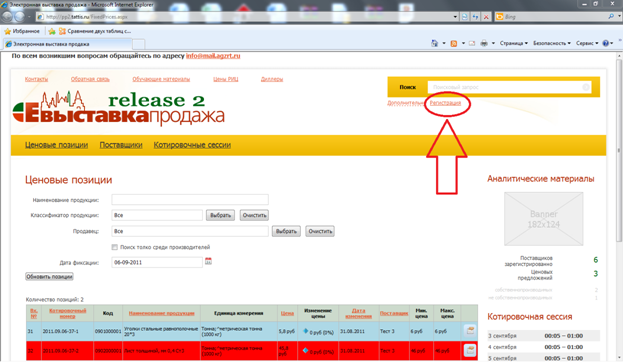This screenshot has height=362, width=623.
Task: Open the Безопасность dropdown menu
Action: [x=552, y=43]
